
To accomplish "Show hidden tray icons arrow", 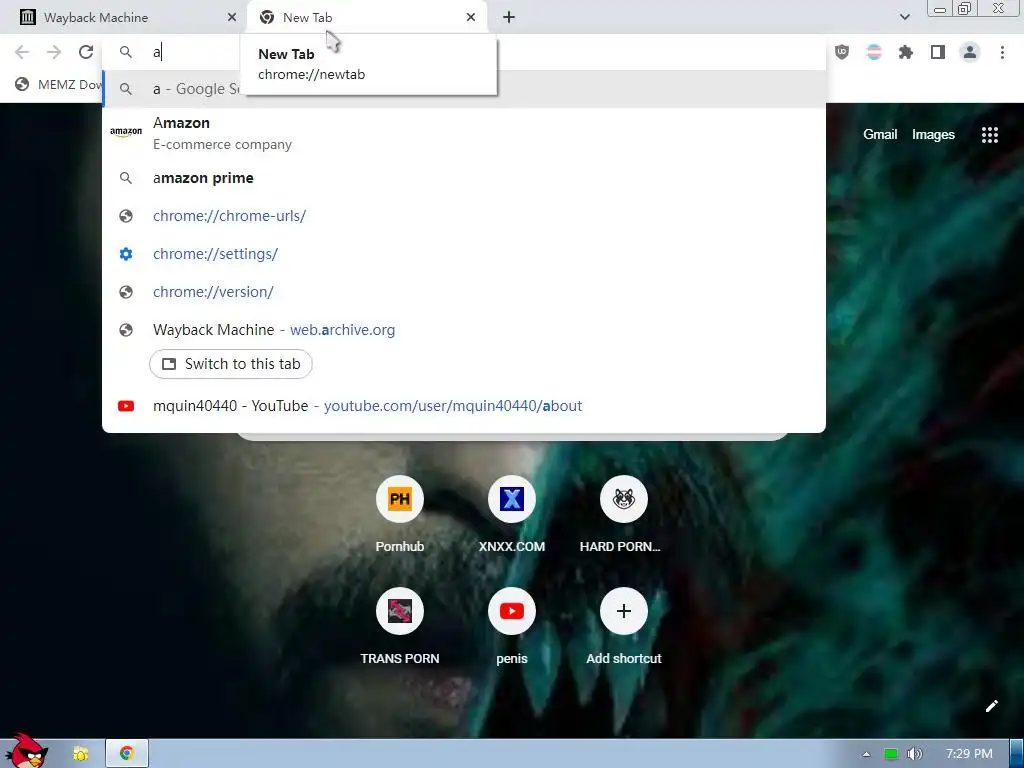I will 866,754.
